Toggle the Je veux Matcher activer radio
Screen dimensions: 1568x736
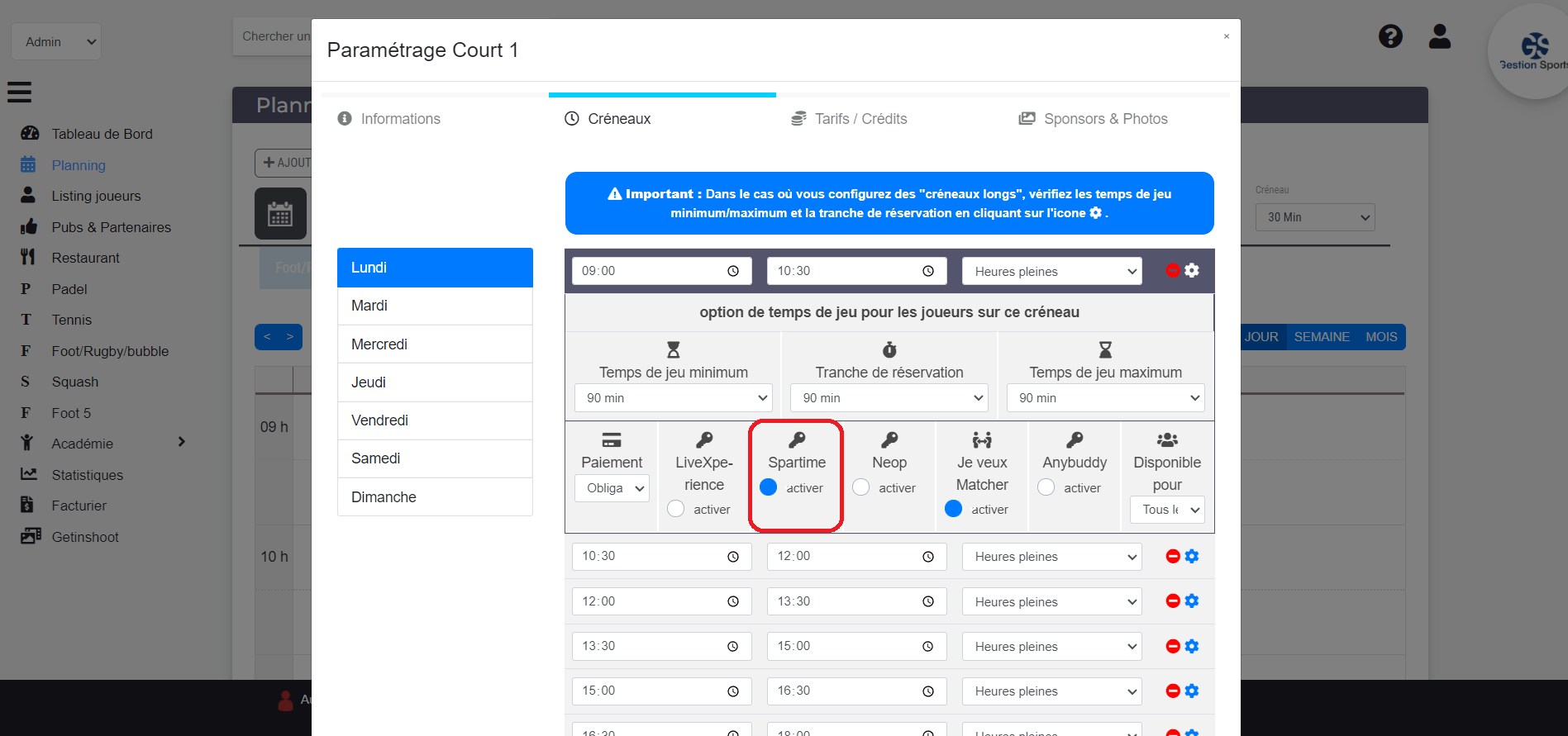tap(953, 509)
